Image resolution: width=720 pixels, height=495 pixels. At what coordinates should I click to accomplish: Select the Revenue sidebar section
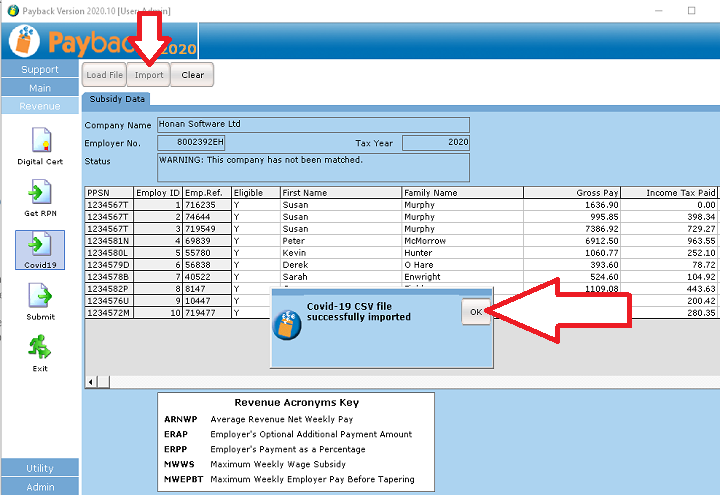pos(40,106)
